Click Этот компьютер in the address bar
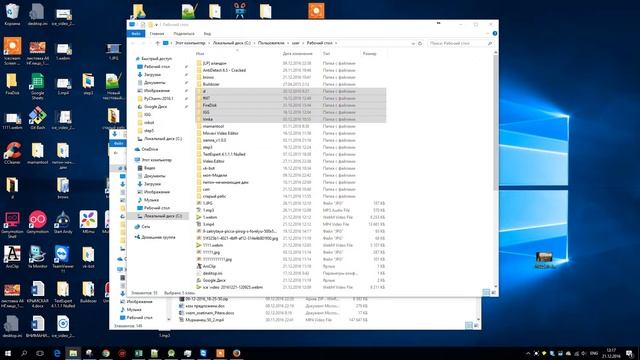640x360 pixels. [x=190, y=43]
